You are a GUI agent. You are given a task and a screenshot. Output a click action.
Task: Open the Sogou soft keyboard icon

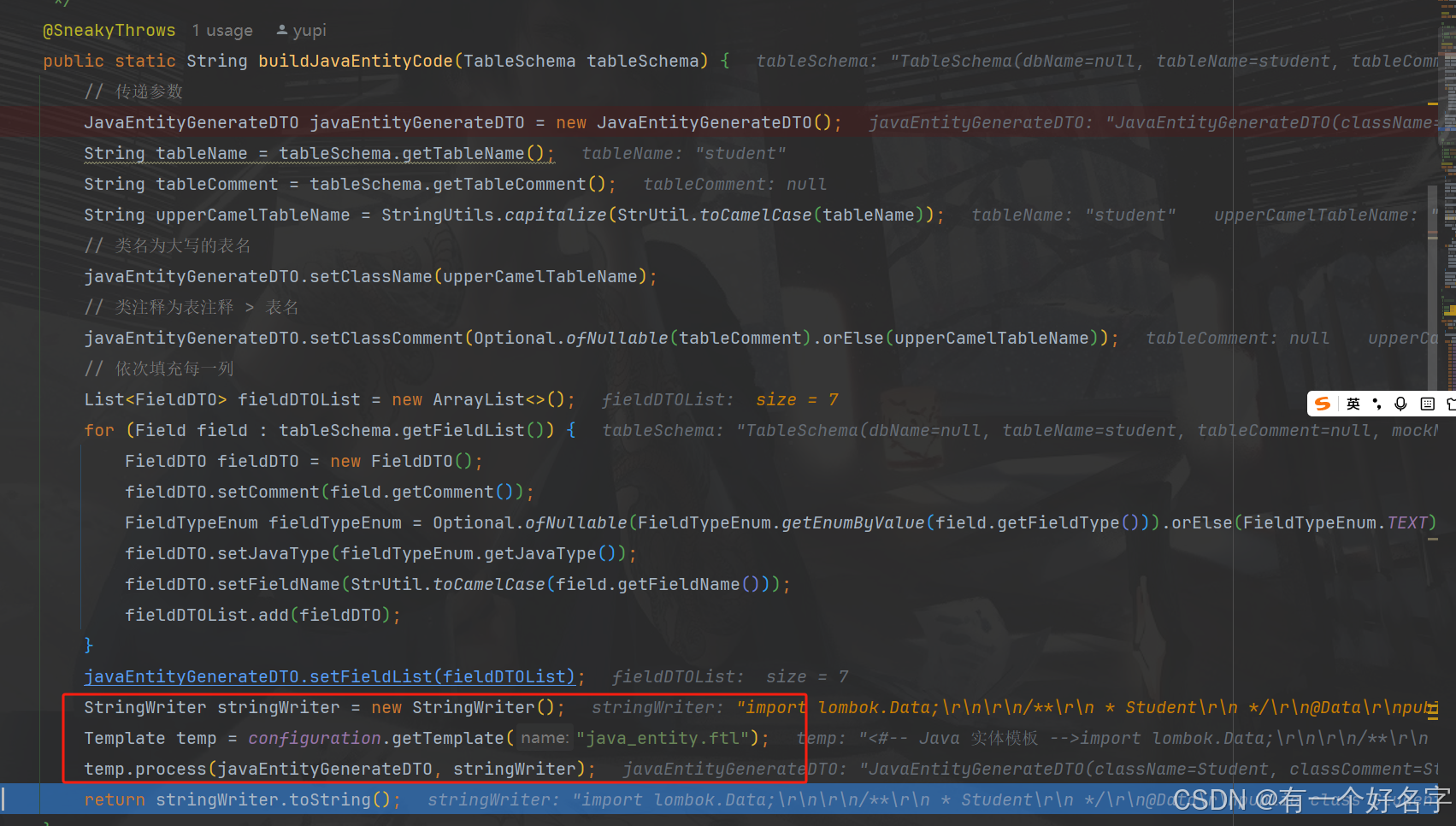click(x=1427, y=404)
